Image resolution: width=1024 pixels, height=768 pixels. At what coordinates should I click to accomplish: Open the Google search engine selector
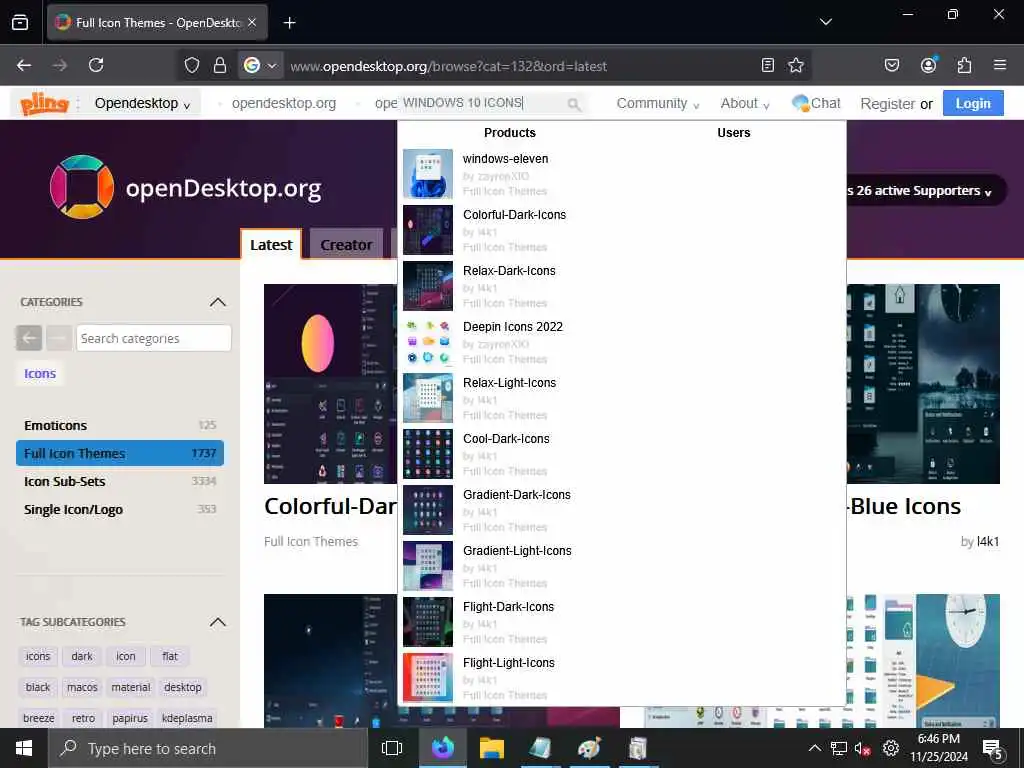coord(260,65)
